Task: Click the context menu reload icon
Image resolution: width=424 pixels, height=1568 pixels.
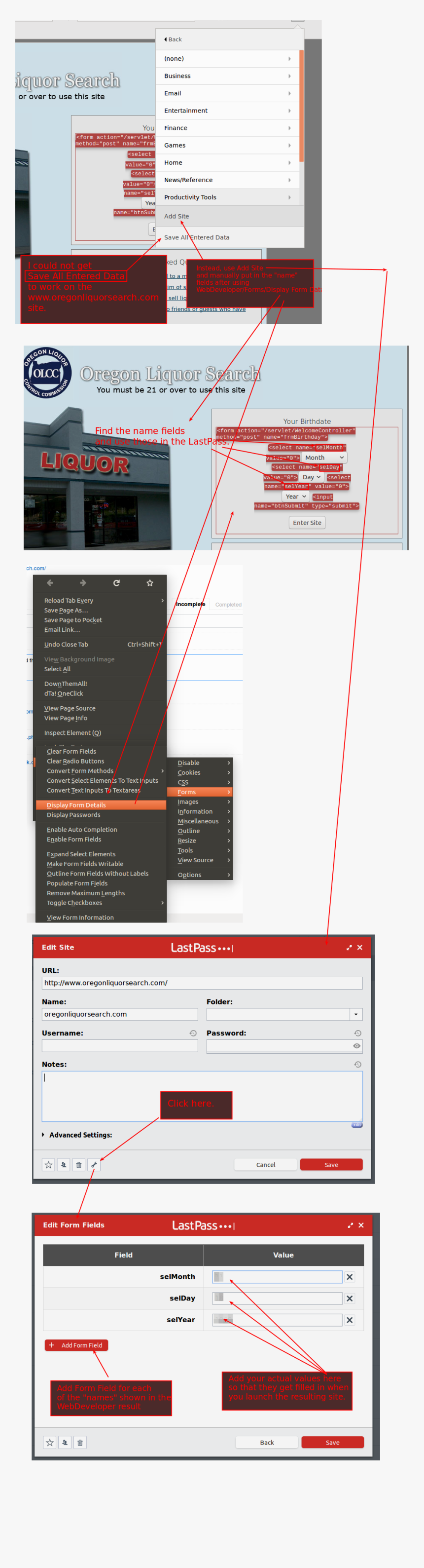Action: pos(116,583)
